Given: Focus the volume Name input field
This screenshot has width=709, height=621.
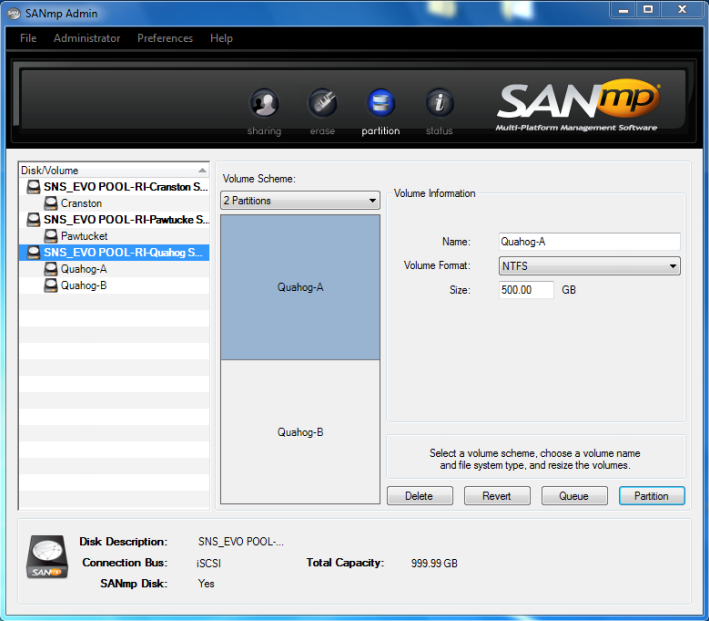Looking at the screenshot, I should coord(590,242).
